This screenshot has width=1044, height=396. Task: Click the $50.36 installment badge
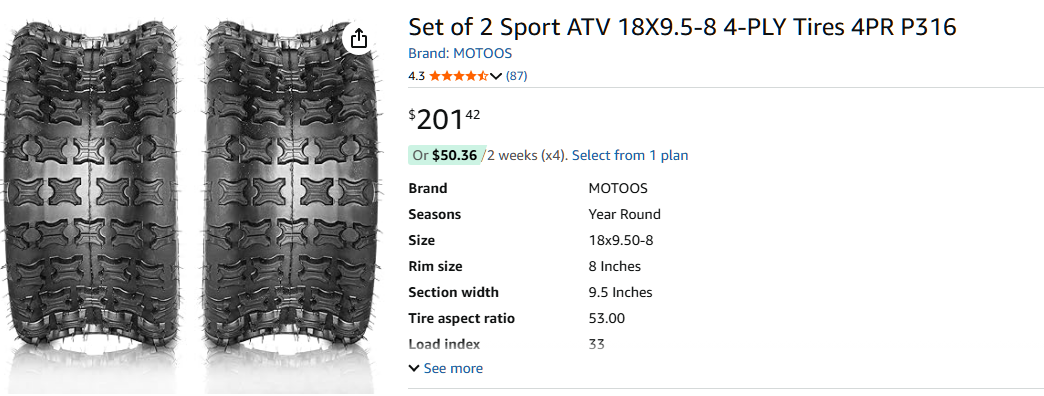coord(446,155)
